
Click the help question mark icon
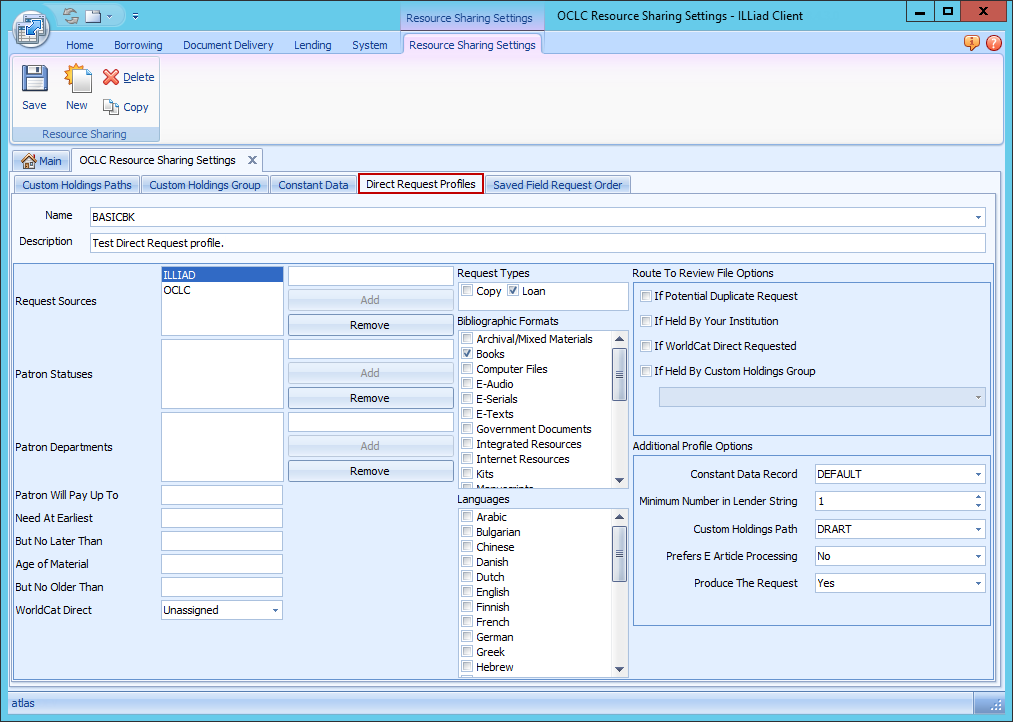coord(994,43)
